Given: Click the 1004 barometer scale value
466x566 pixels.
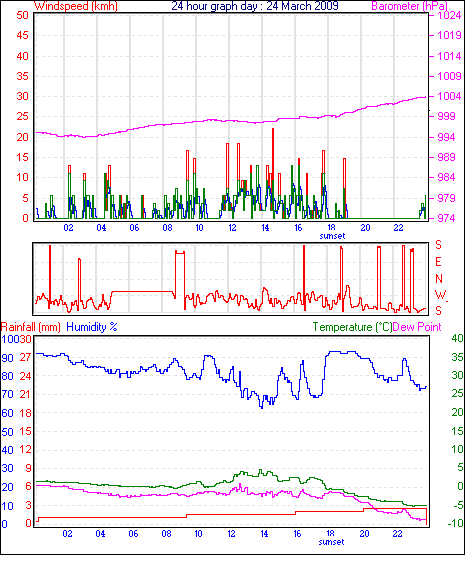Looking at the screenshot, I should point(449,96).
